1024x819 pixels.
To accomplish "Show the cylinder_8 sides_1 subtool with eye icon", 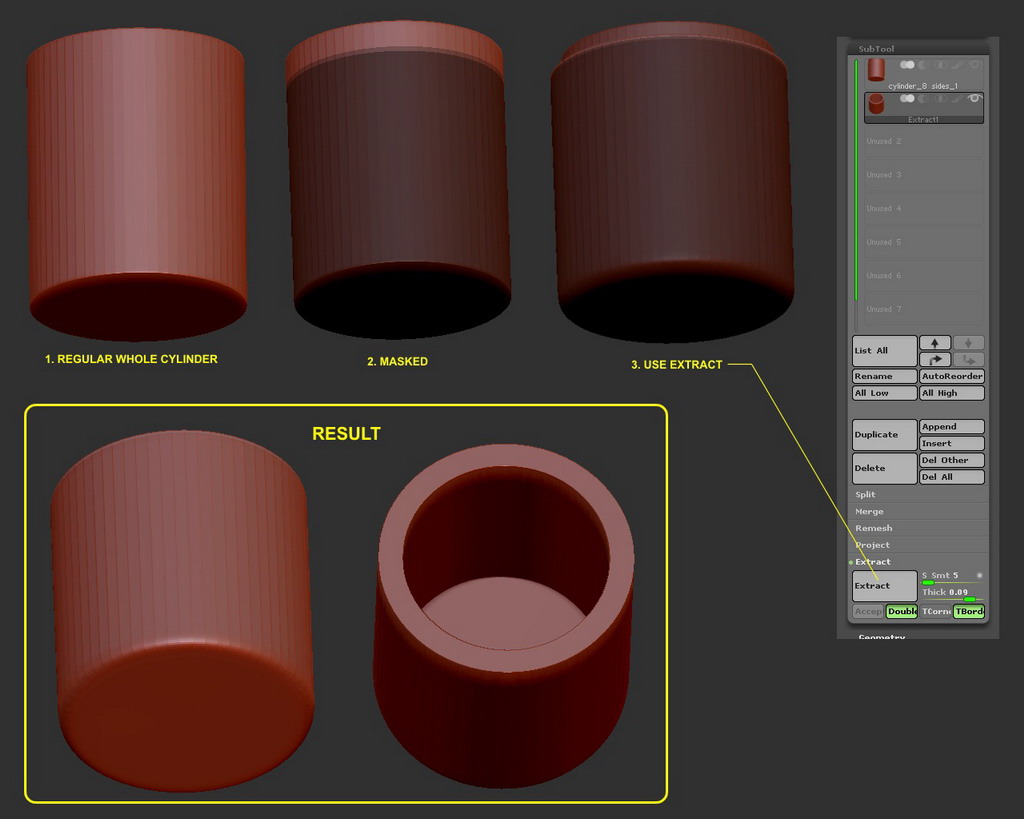I will pyautogui.click(x=975, y=65).
